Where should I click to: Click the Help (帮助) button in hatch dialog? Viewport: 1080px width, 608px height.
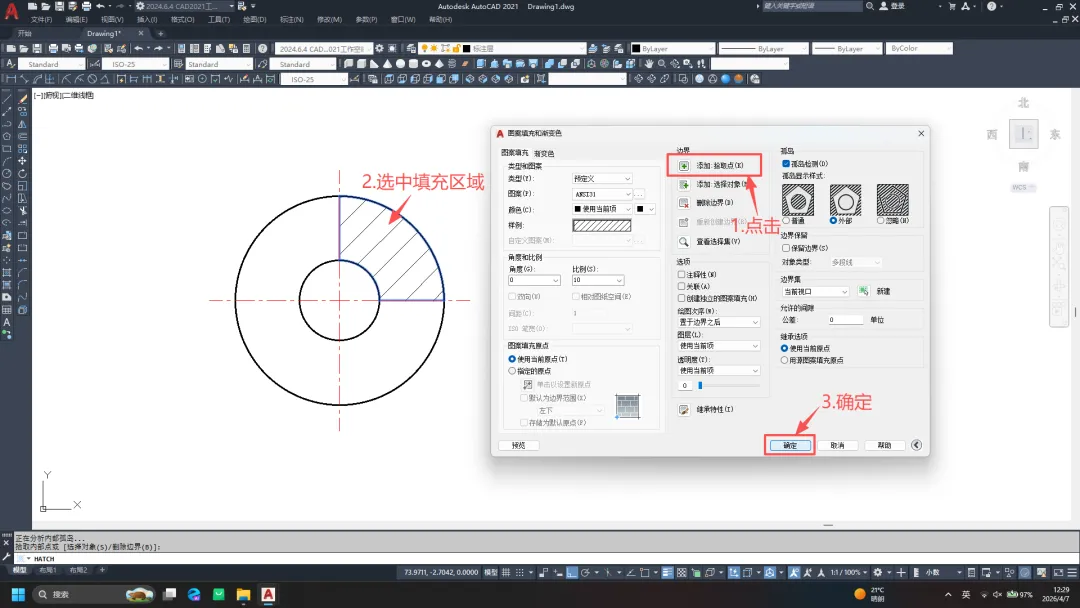(884, 445)
